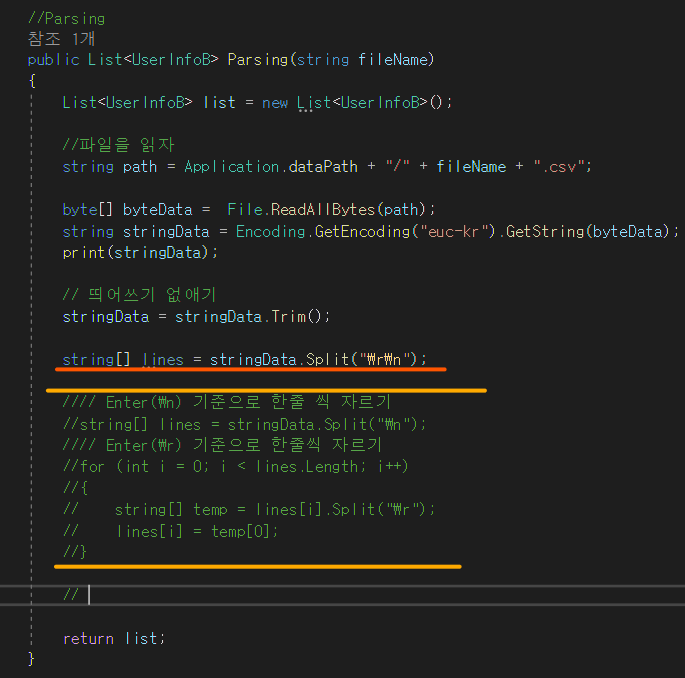Click the "\r\n" string in the uncommented Split call
The width and height of the screenshot is (685, 678).
coord(384,360)
